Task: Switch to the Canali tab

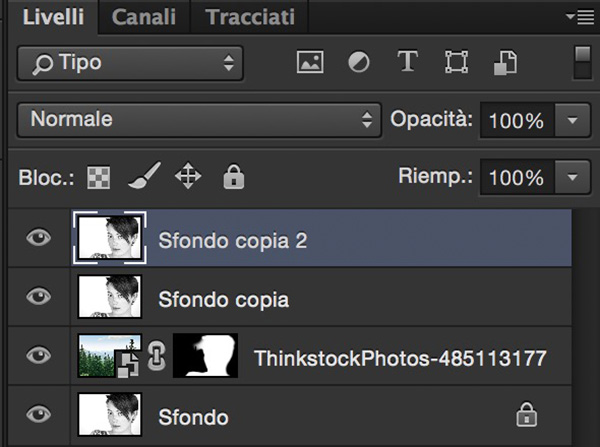Action: click(144, 17)
